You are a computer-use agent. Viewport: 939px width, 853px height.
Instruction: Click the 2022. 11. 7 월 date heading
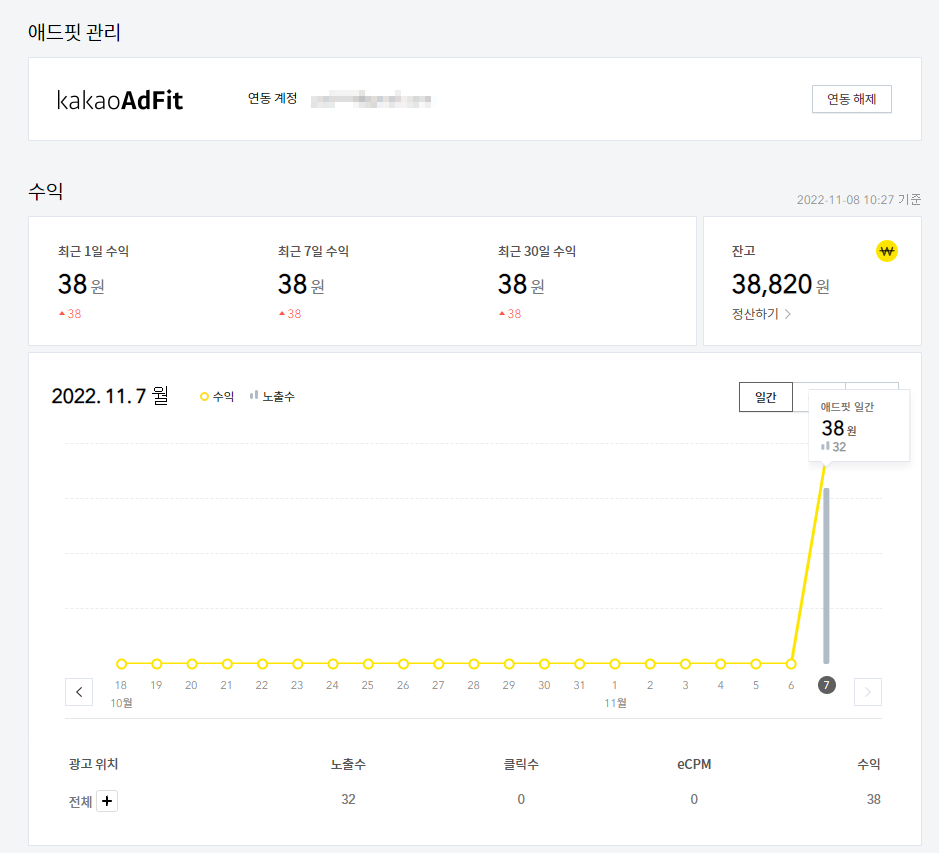[x=110, y=396]
